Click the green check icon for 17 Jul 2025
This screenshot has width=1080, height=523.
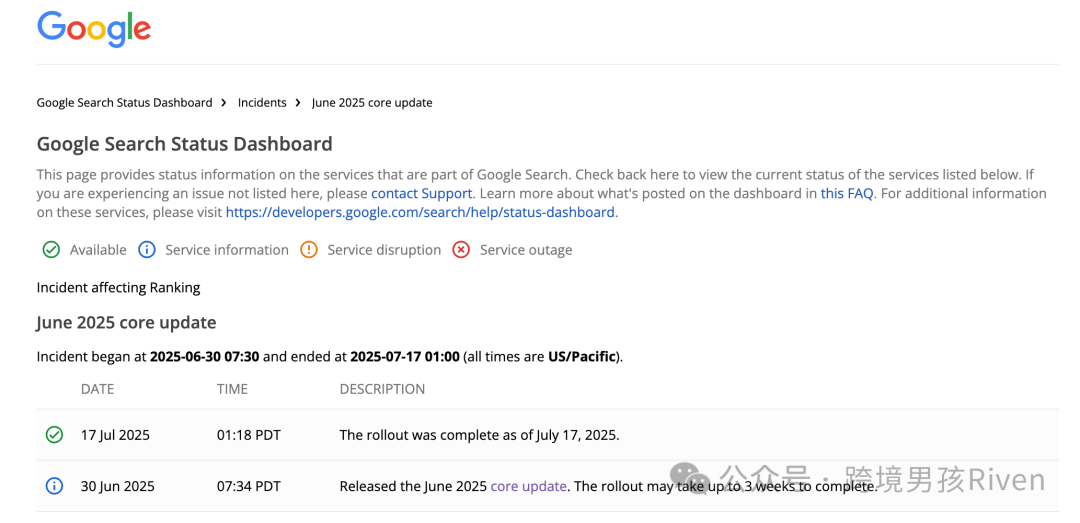click(x=54, y=435)
